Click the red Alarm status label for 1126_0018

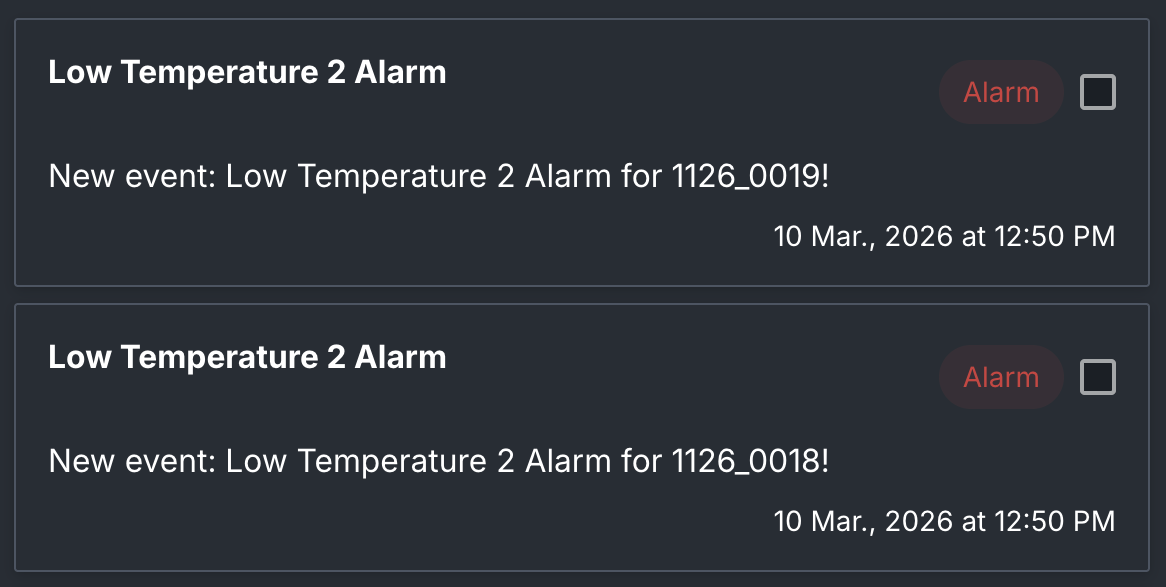(x=1000, y=377)
